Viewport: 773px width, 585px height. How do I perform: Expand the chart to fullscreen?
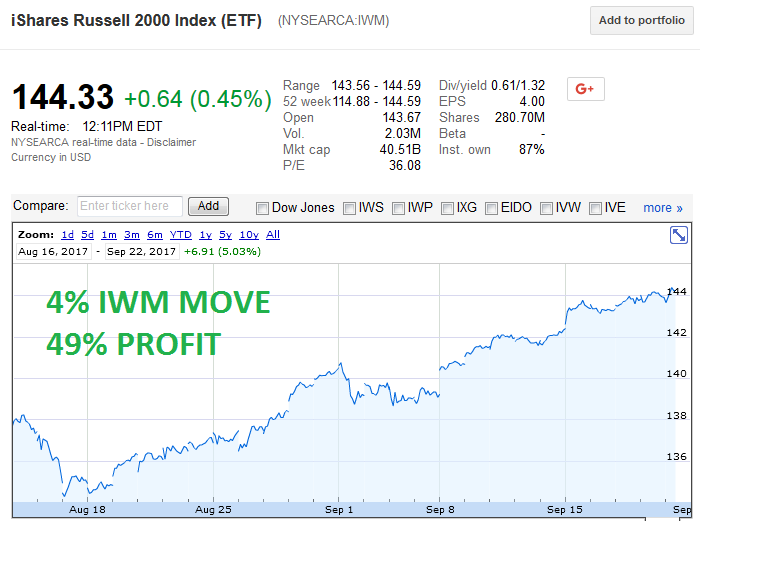(678, 235)
